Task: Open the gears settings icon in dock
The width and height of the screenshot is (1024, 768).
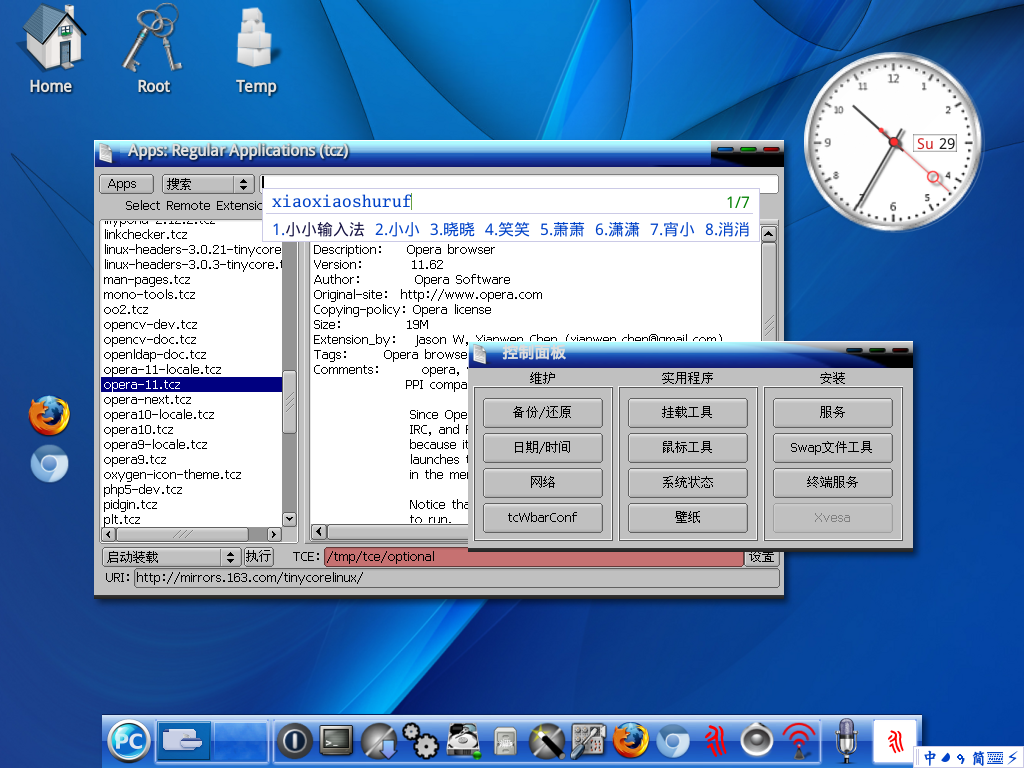Action: 421,741
